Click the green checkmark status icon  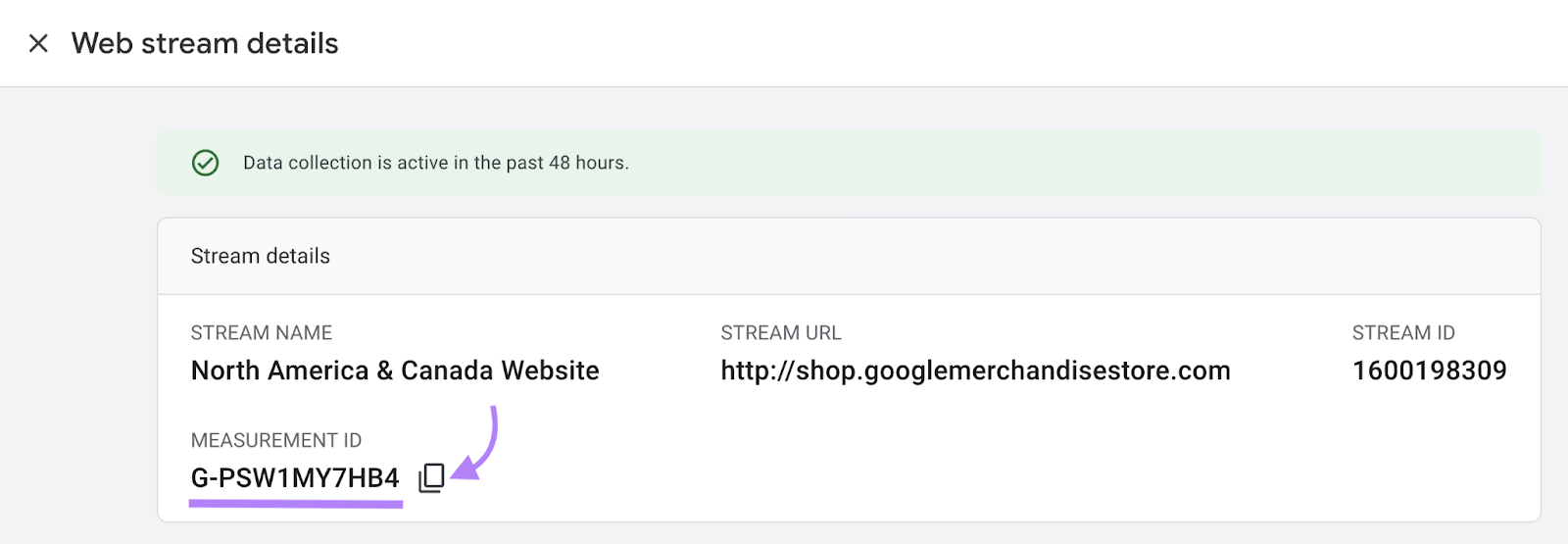coord(205,163)
